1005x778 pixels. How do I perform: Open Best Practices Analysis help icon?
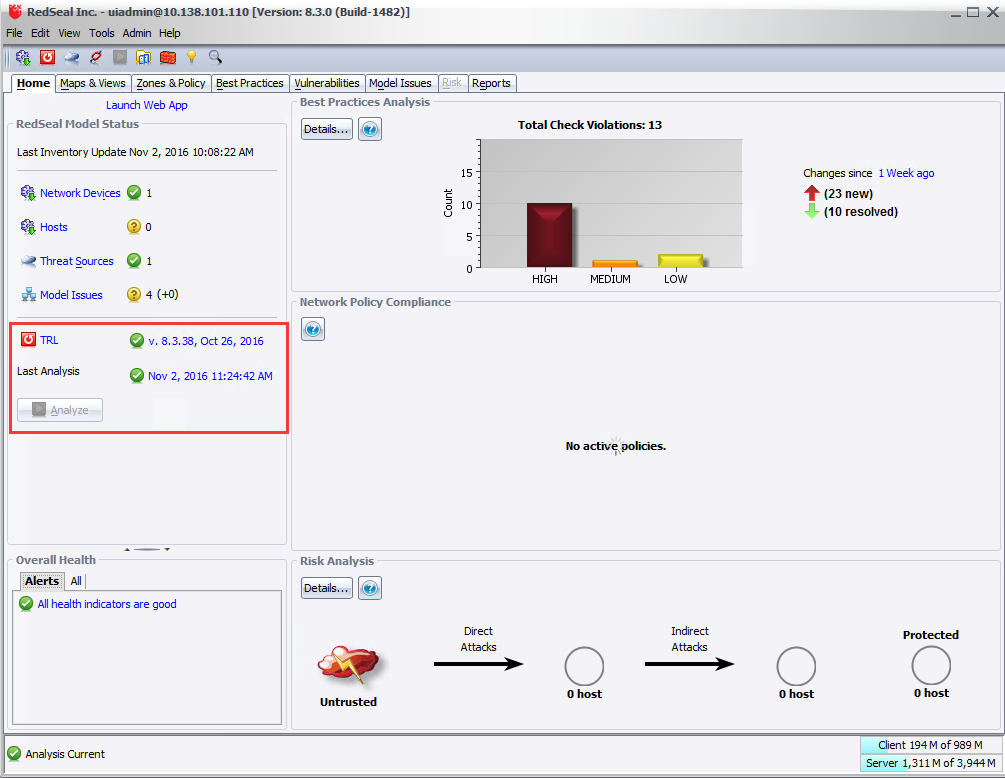coord(369,128)
